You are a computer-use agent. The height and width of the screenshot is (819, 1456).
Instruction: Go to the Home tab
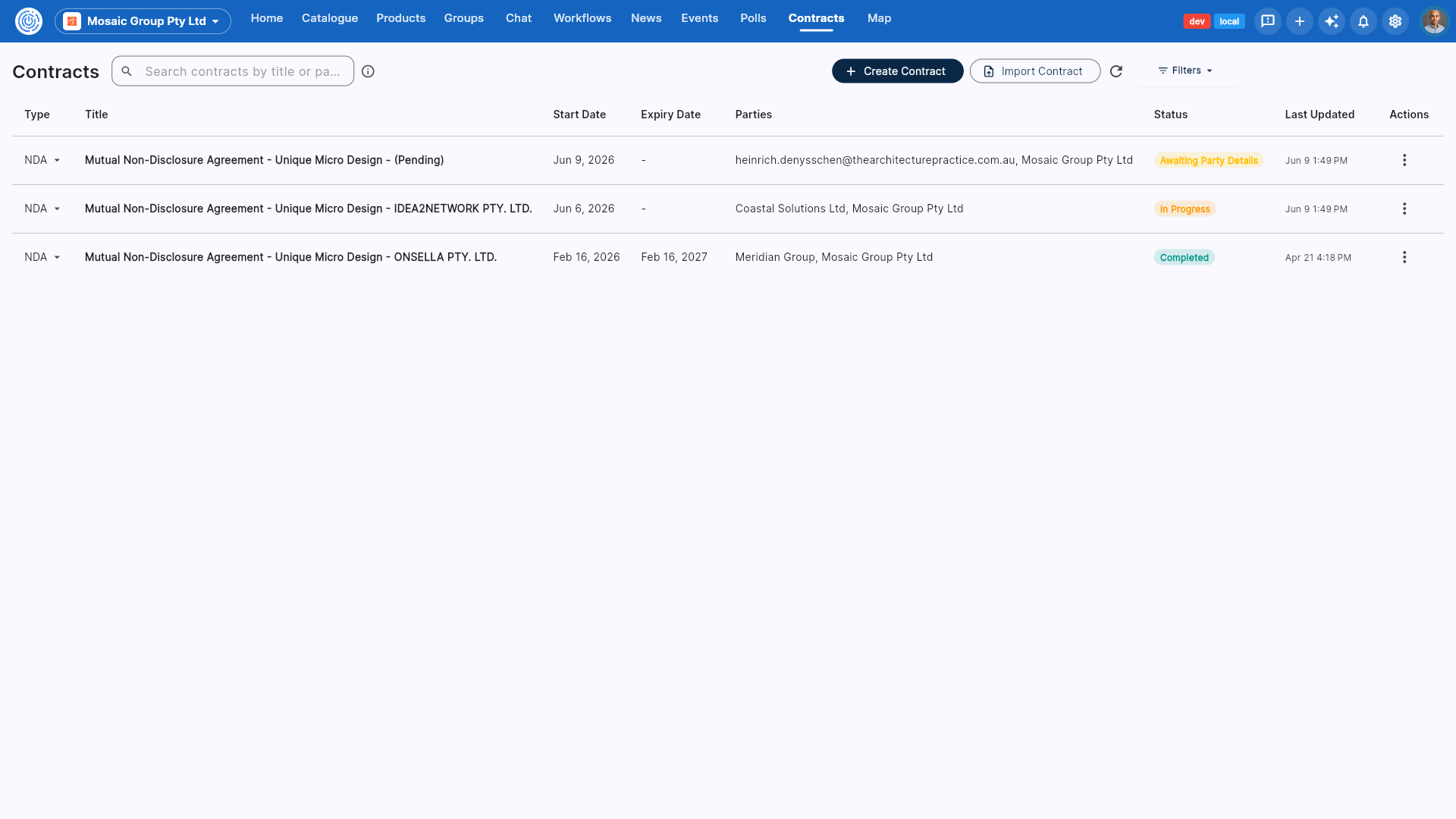266,18
